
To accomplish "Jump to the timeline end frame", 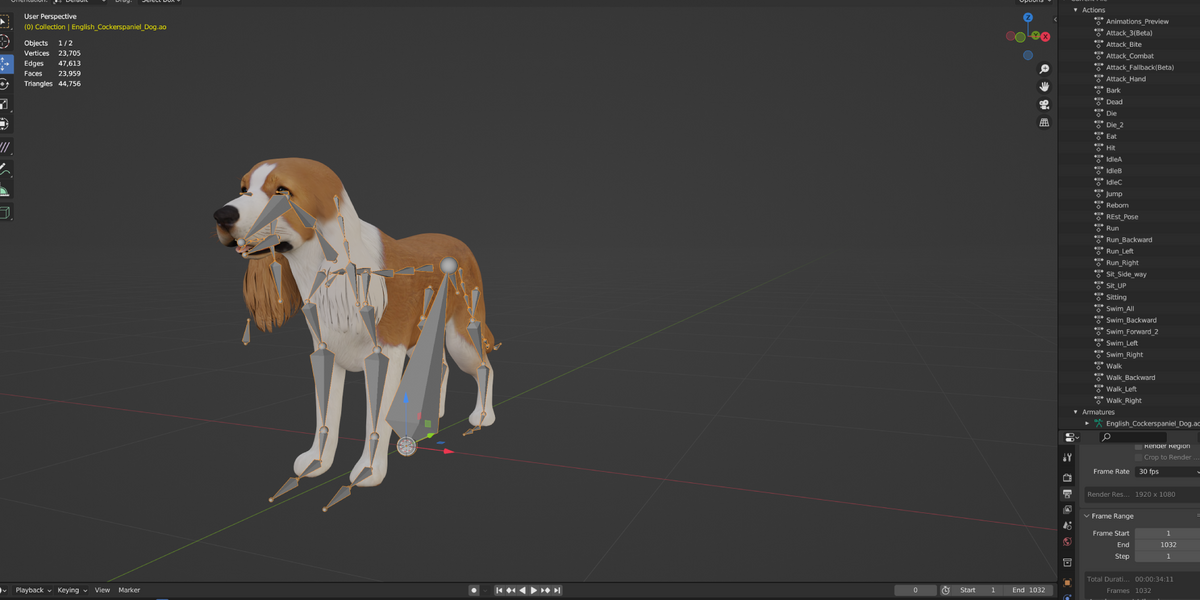I will pos(557,590).
